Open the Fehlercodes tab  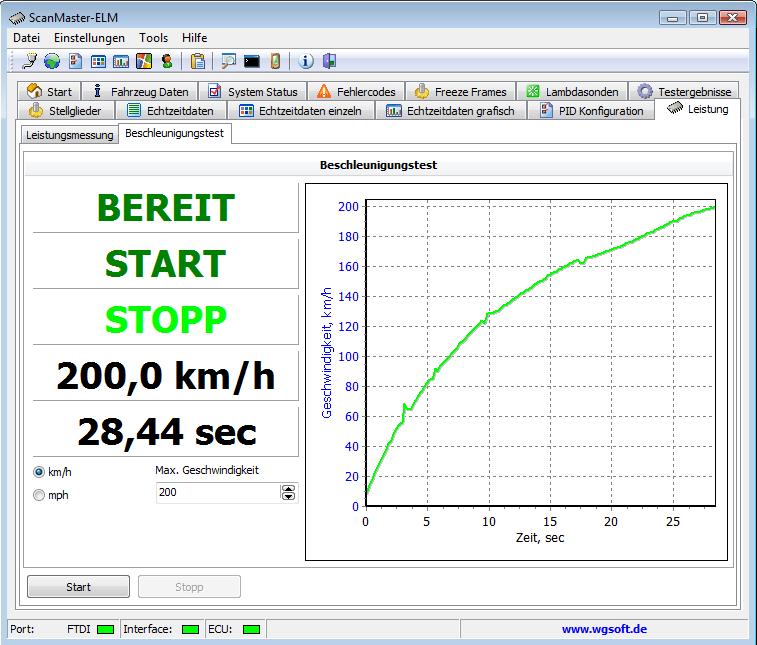tap(355, 91)
